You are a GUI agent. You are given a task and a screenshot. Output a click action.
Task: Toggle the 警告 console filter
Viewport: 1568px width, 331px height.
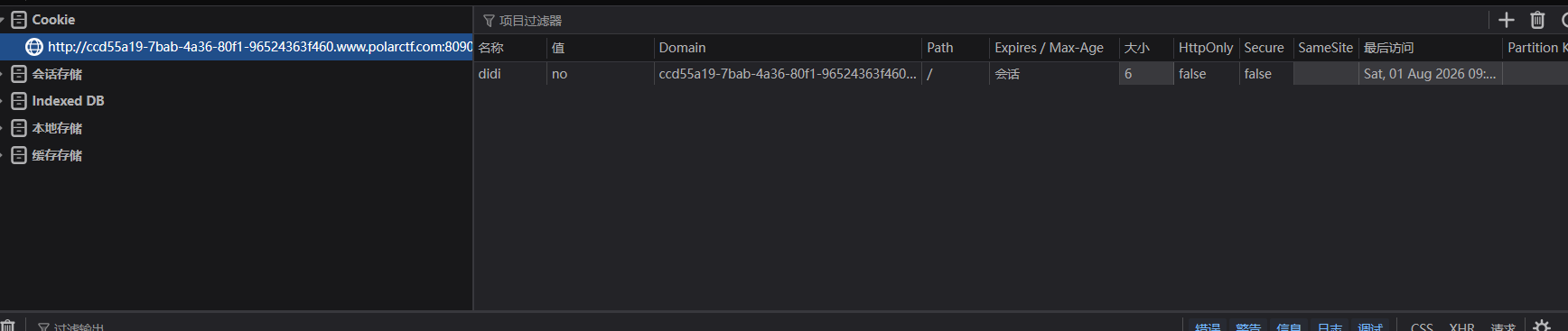(1248, 326)
